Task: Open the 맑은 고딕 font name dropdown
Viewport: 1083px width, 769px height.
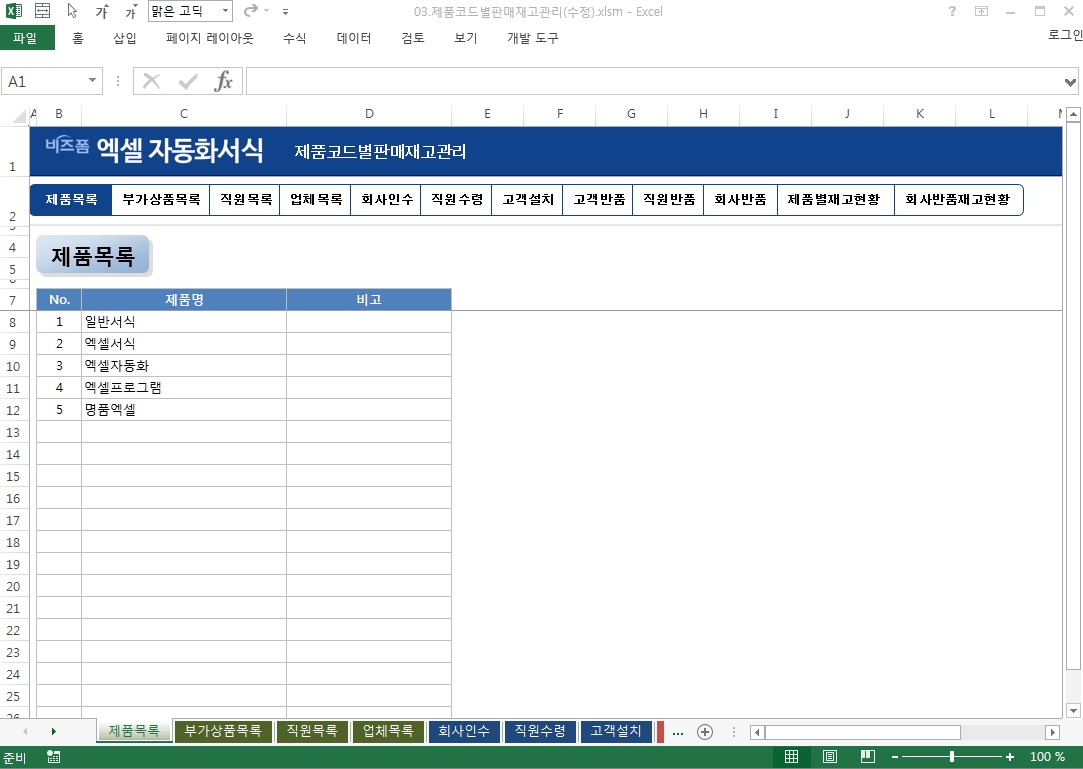Action: (x=225, y=11)
